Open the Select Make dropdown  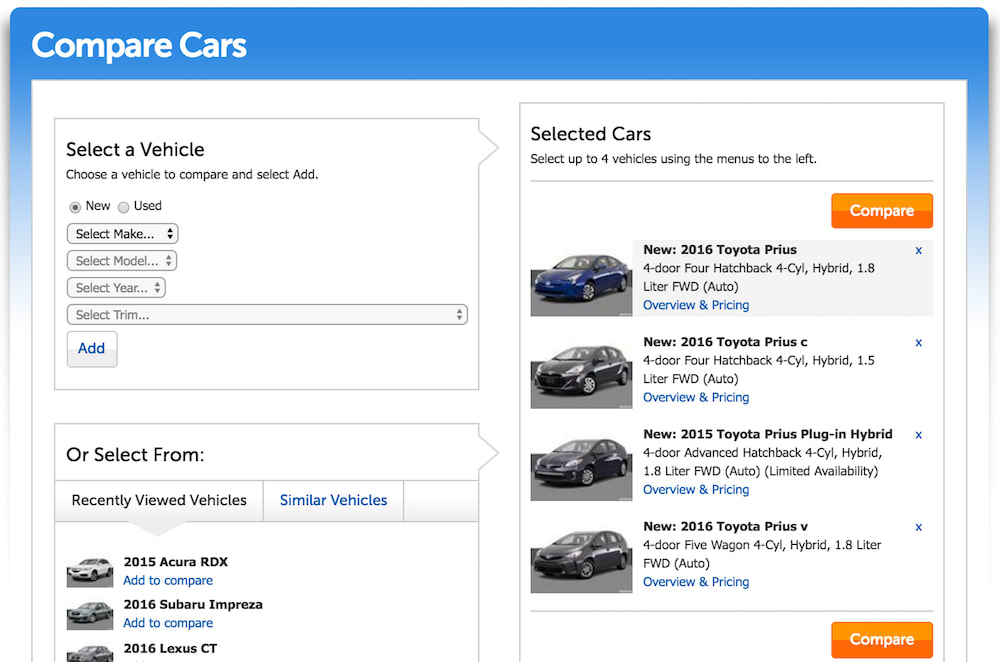point(122,233)
